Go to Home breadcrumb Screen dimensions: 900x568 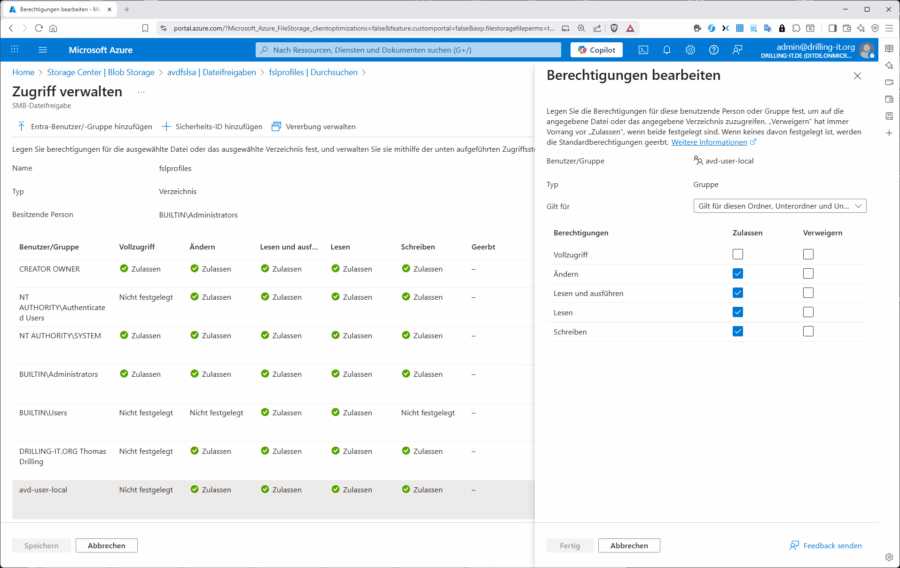pyautogui.click(x=23, y=72)
